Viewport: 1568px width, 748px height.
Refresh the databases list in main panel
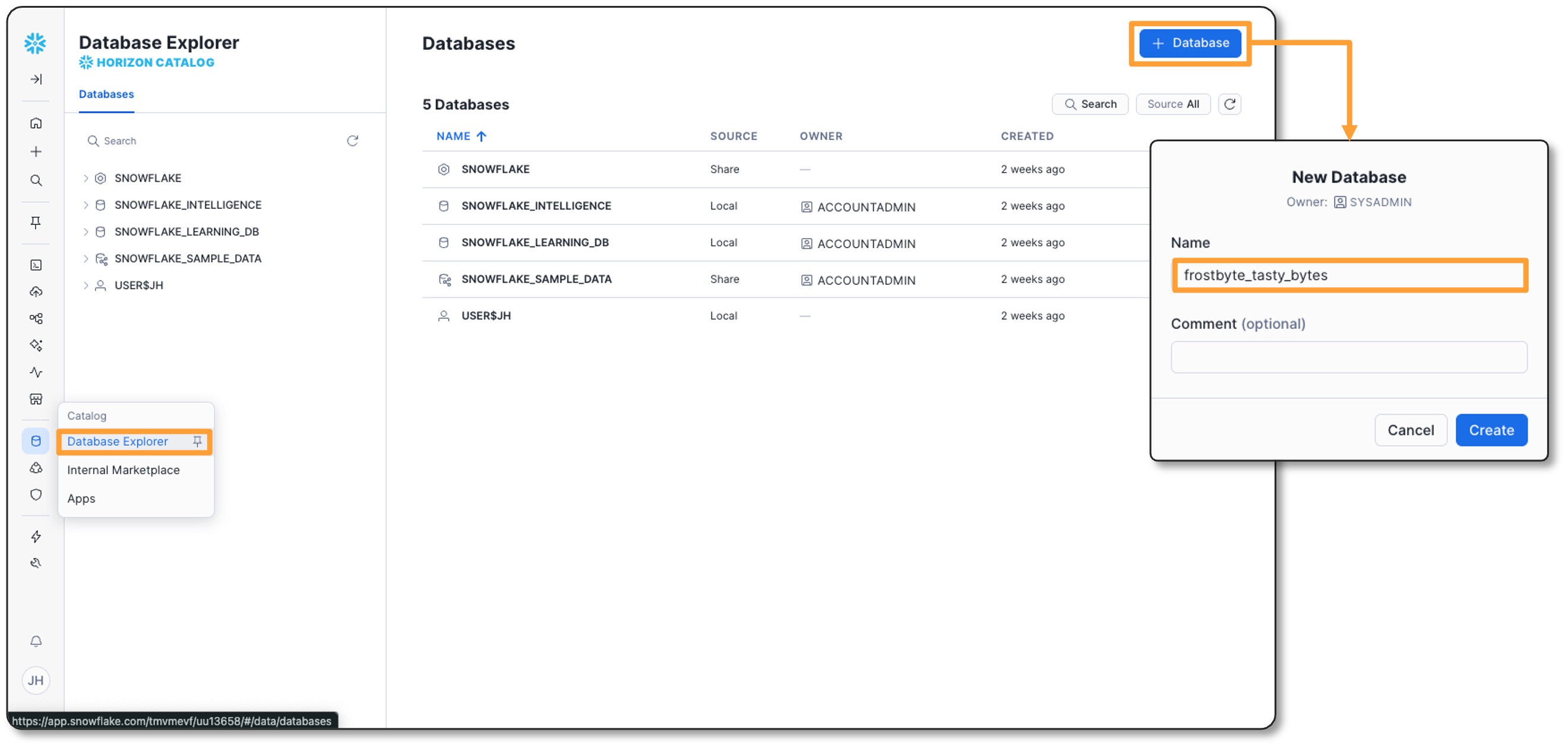click(1229, 104)
